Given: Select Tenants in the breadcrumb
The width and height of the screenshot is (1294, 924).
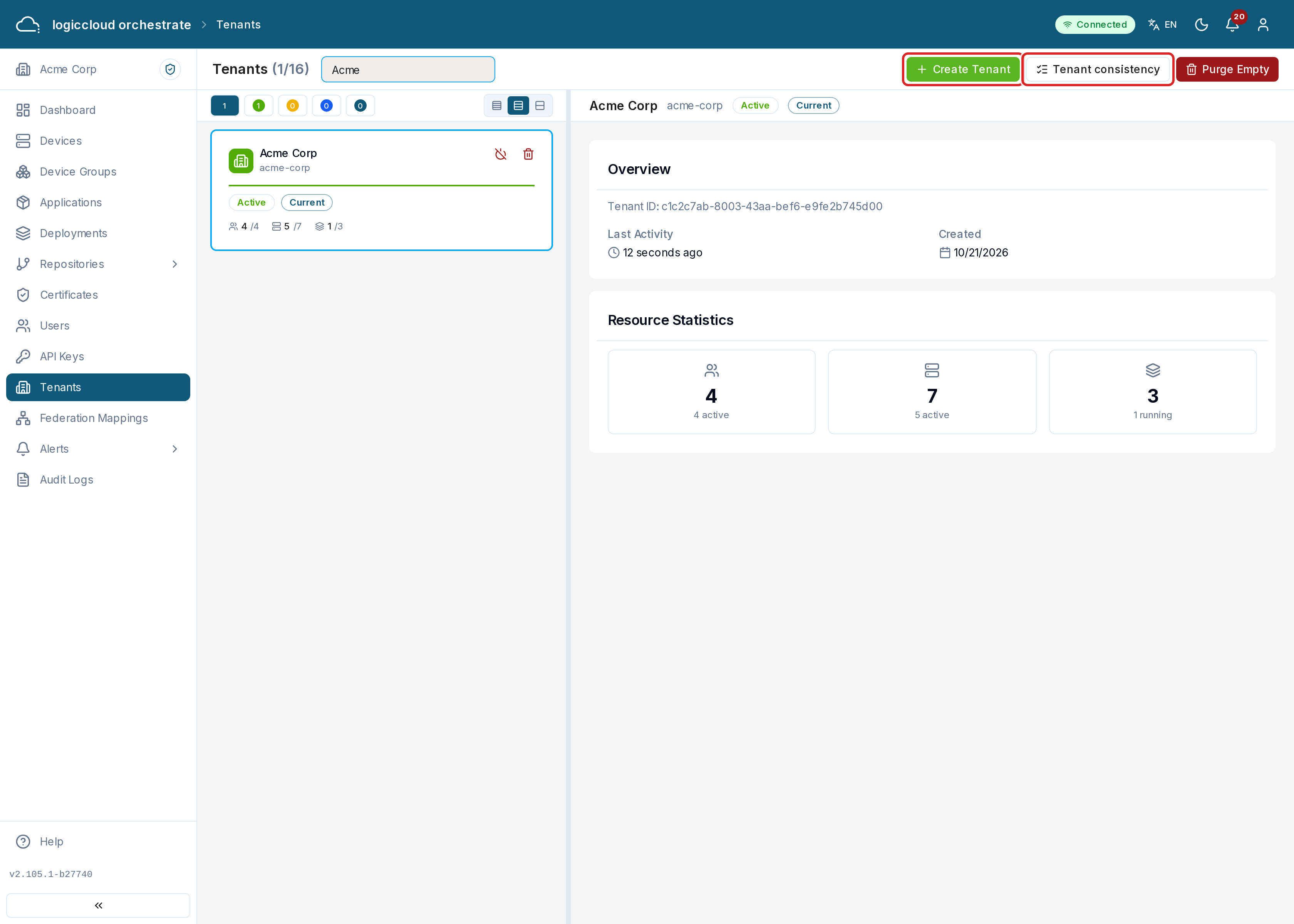Looking at the screenshot, I should tap(238, 25).
